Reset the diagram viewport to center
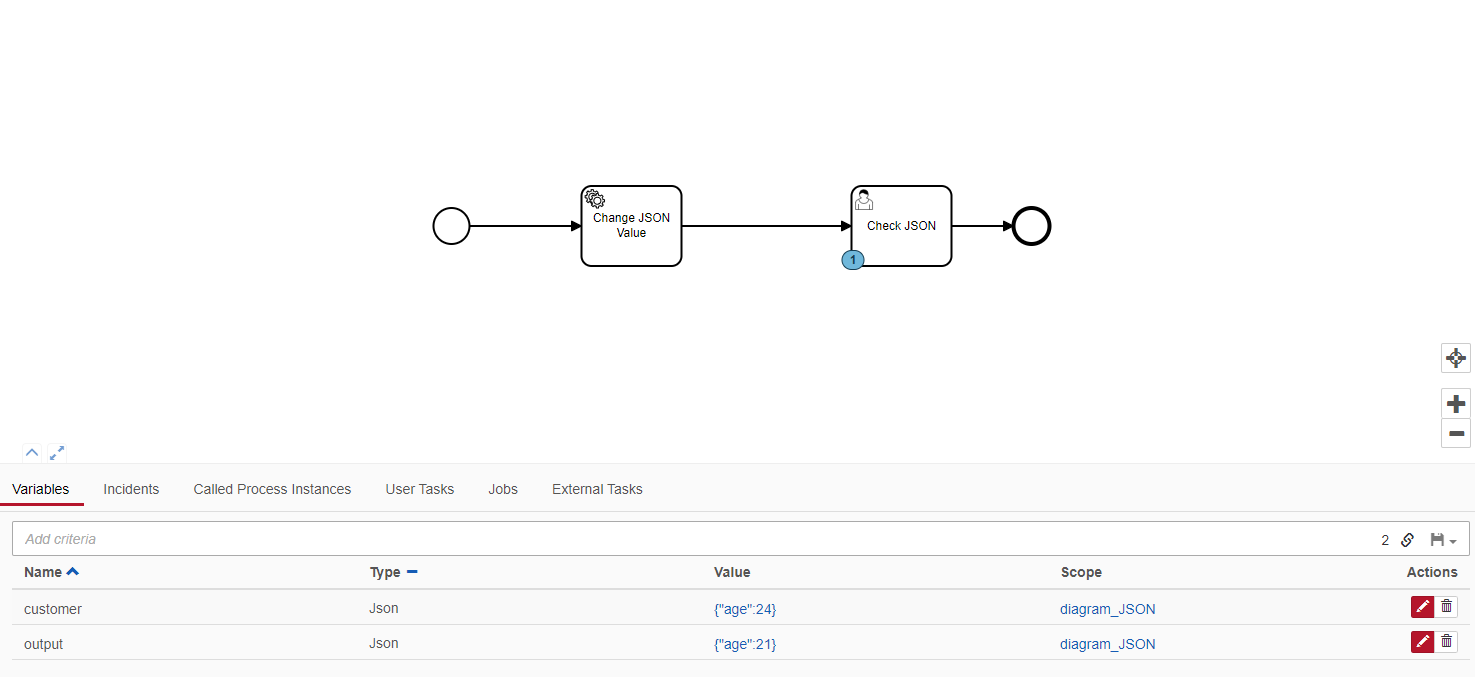Viewport: 1475px width, 677px height. pos(1456,358)
